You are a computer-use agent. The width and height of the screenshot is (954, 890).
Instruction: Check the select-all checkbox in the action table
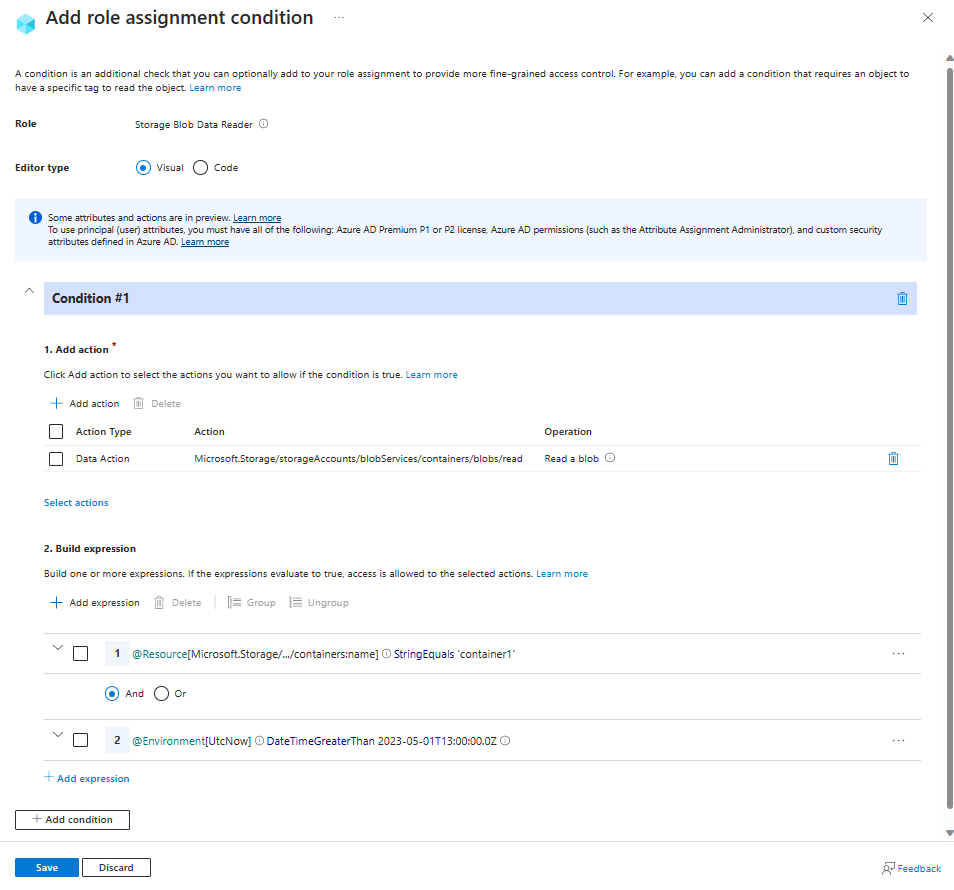coord(56,431)
